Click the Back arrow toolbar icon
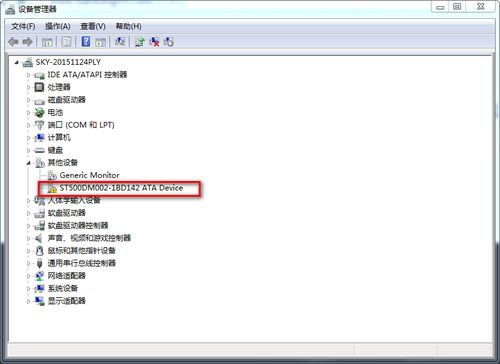Screen dimensions: 500x364 [x=13, y=42]
